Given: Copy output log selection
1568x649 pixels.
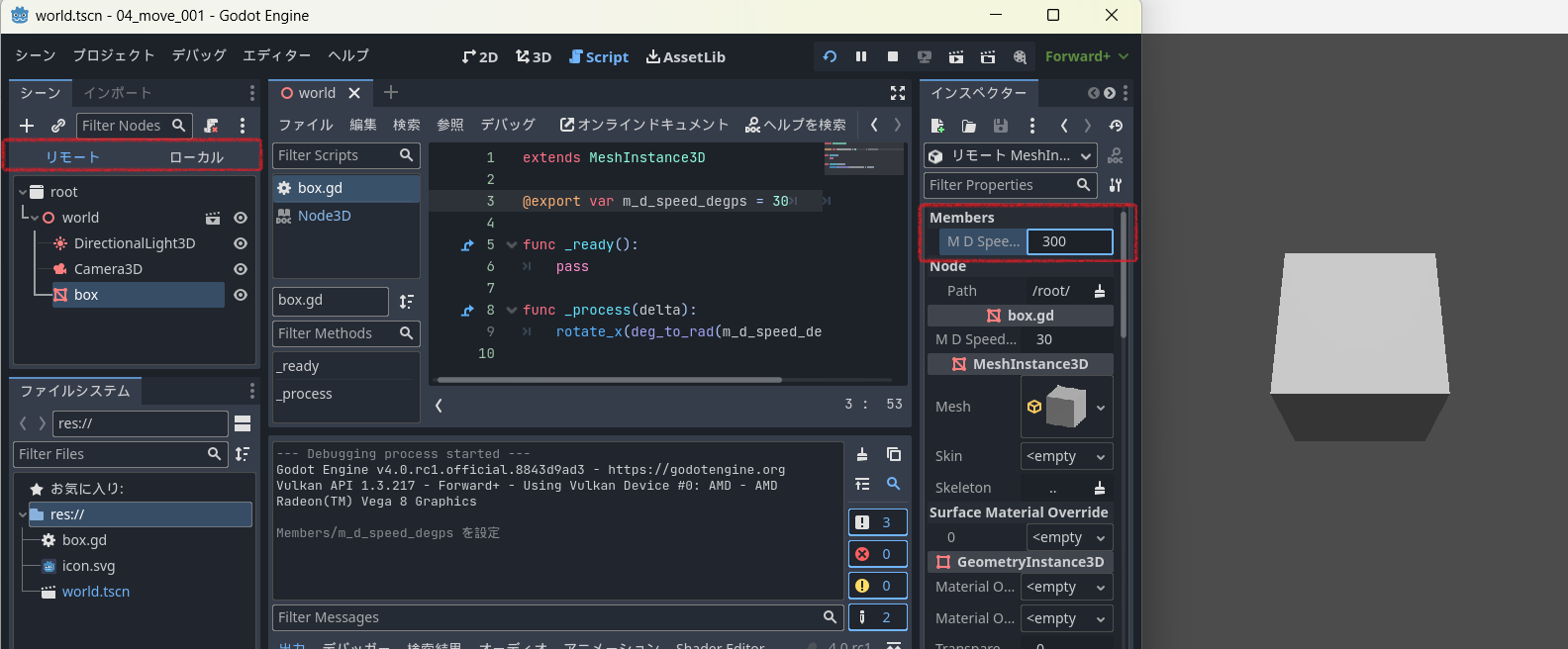Looking at the screenshot, I should [894, 454].
